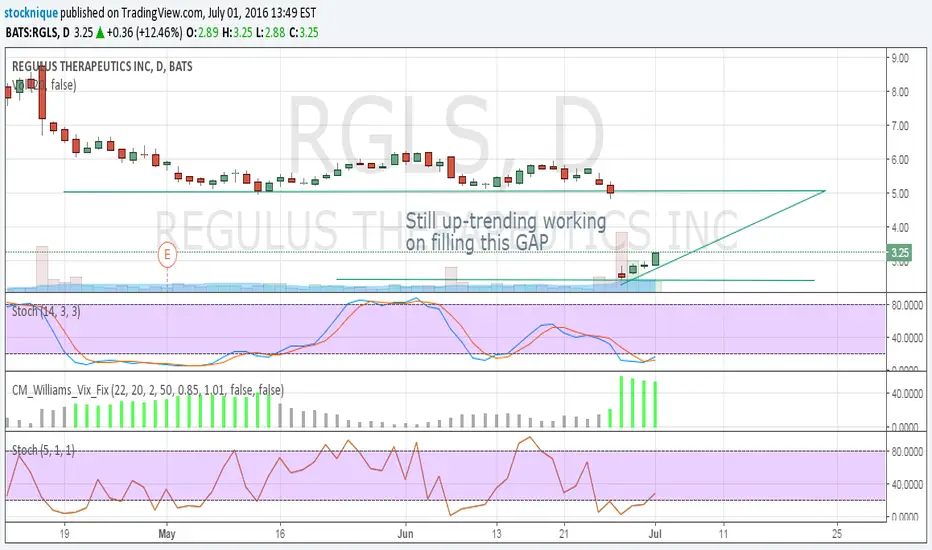Click the 4.00 price axis label
The image size is (932, 550).
point(900,228)
